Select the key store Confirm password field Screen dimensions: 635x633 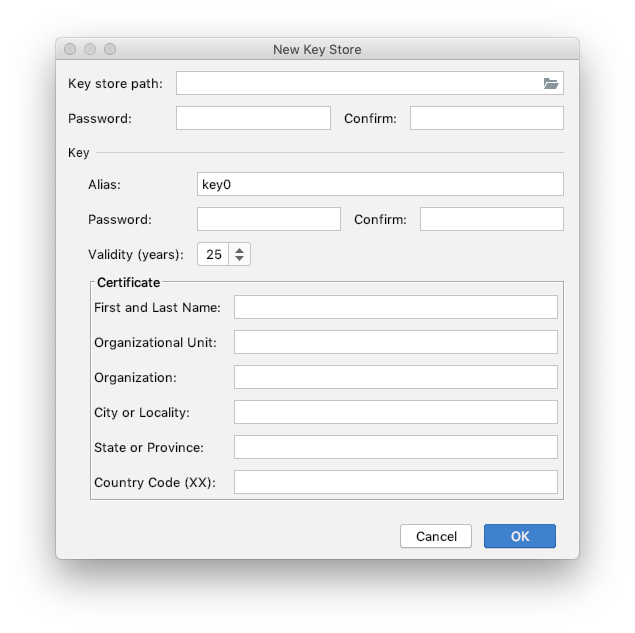tap(486, 118)
